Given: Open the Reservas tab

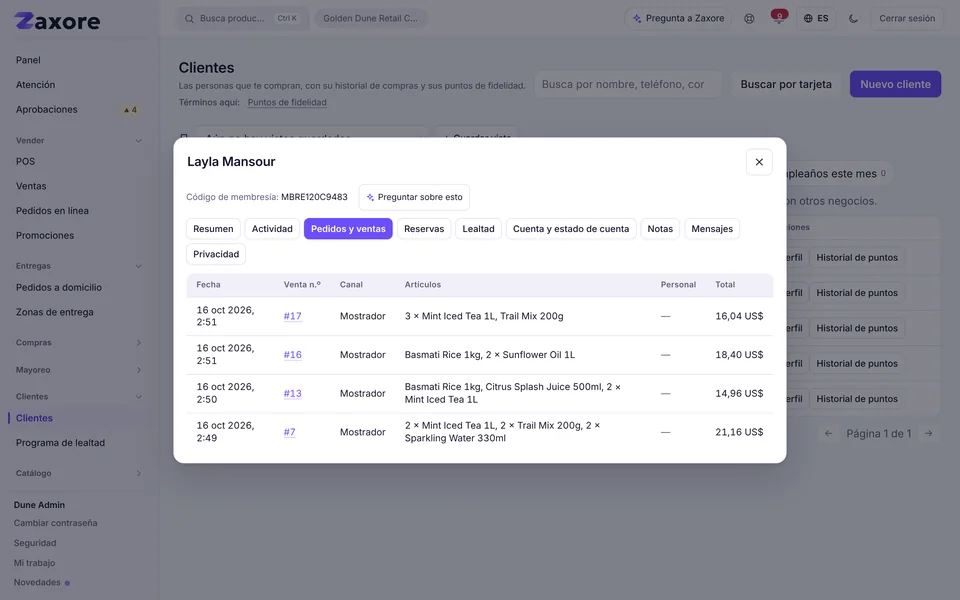Looking at the screenshot, I should tap(424, 229).
